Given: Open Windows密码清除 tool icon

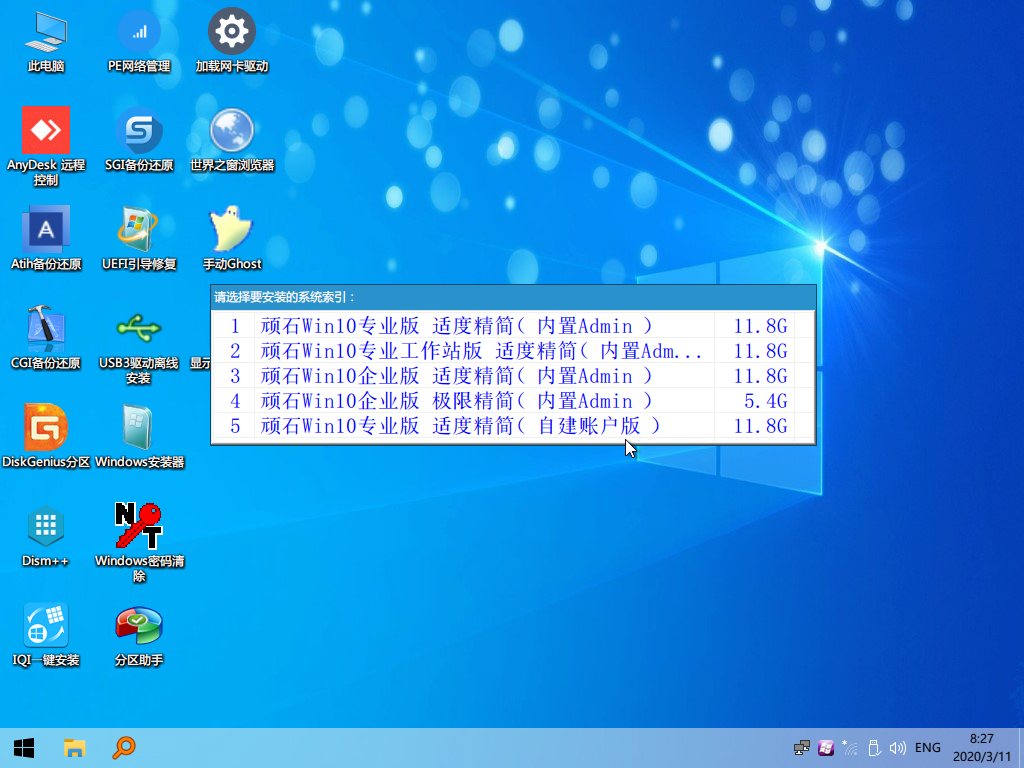Looking at the screenshot, I should click(139, 526).
